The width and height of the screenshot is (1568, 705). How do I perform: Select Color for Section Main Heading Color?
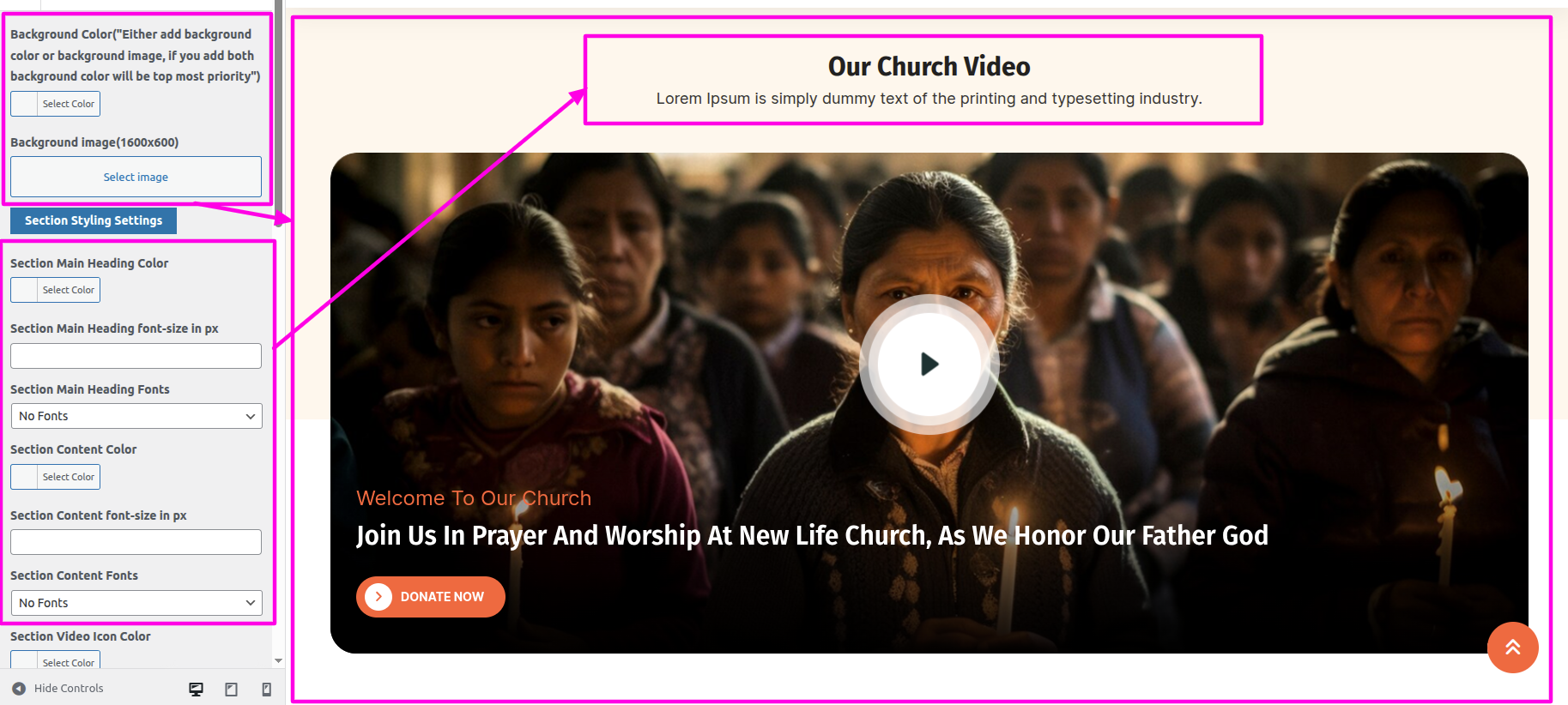(x=56, y=290)
